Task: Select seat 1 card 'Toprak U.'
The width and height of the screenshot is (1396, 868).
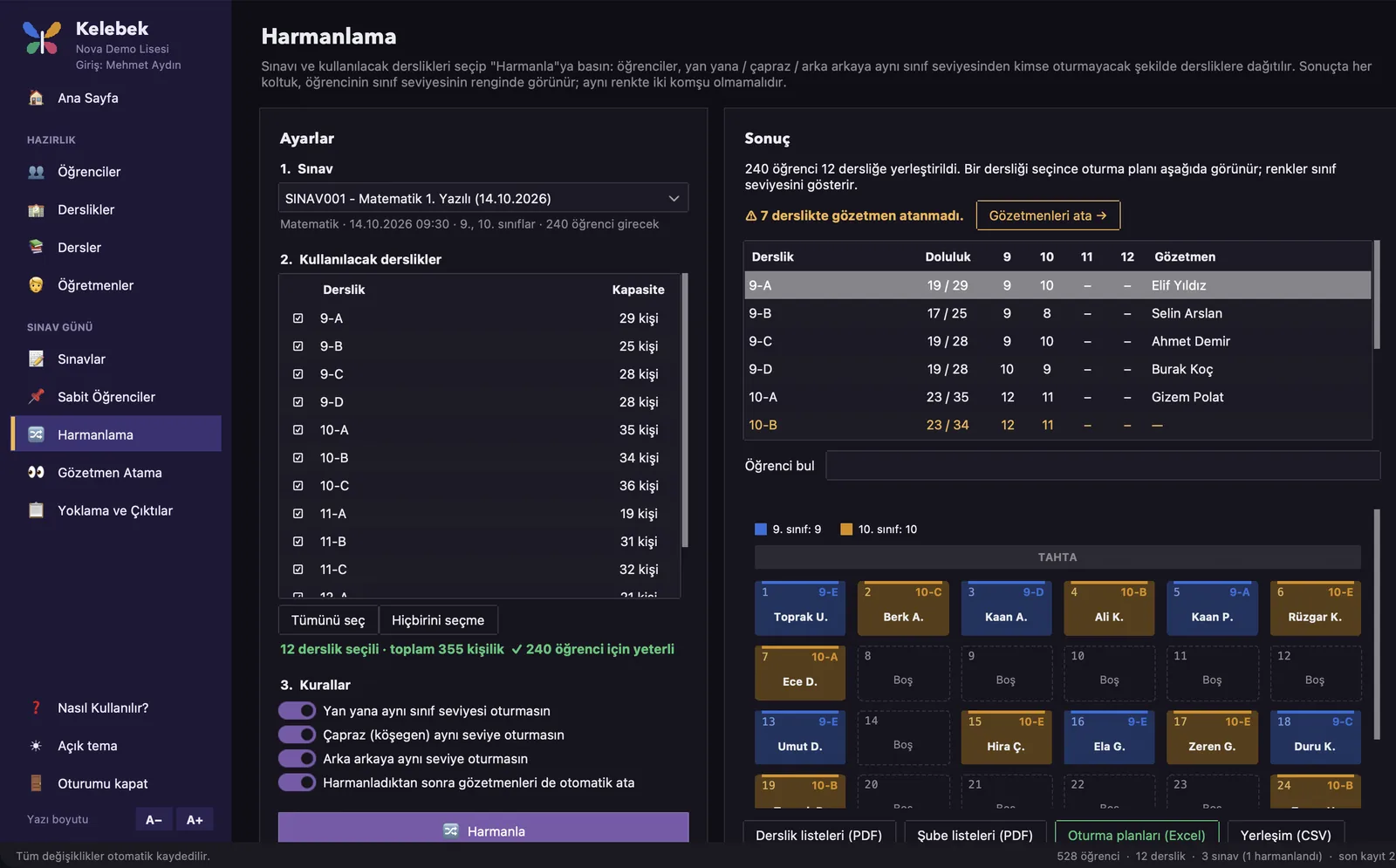Action: tap(800, 608)
